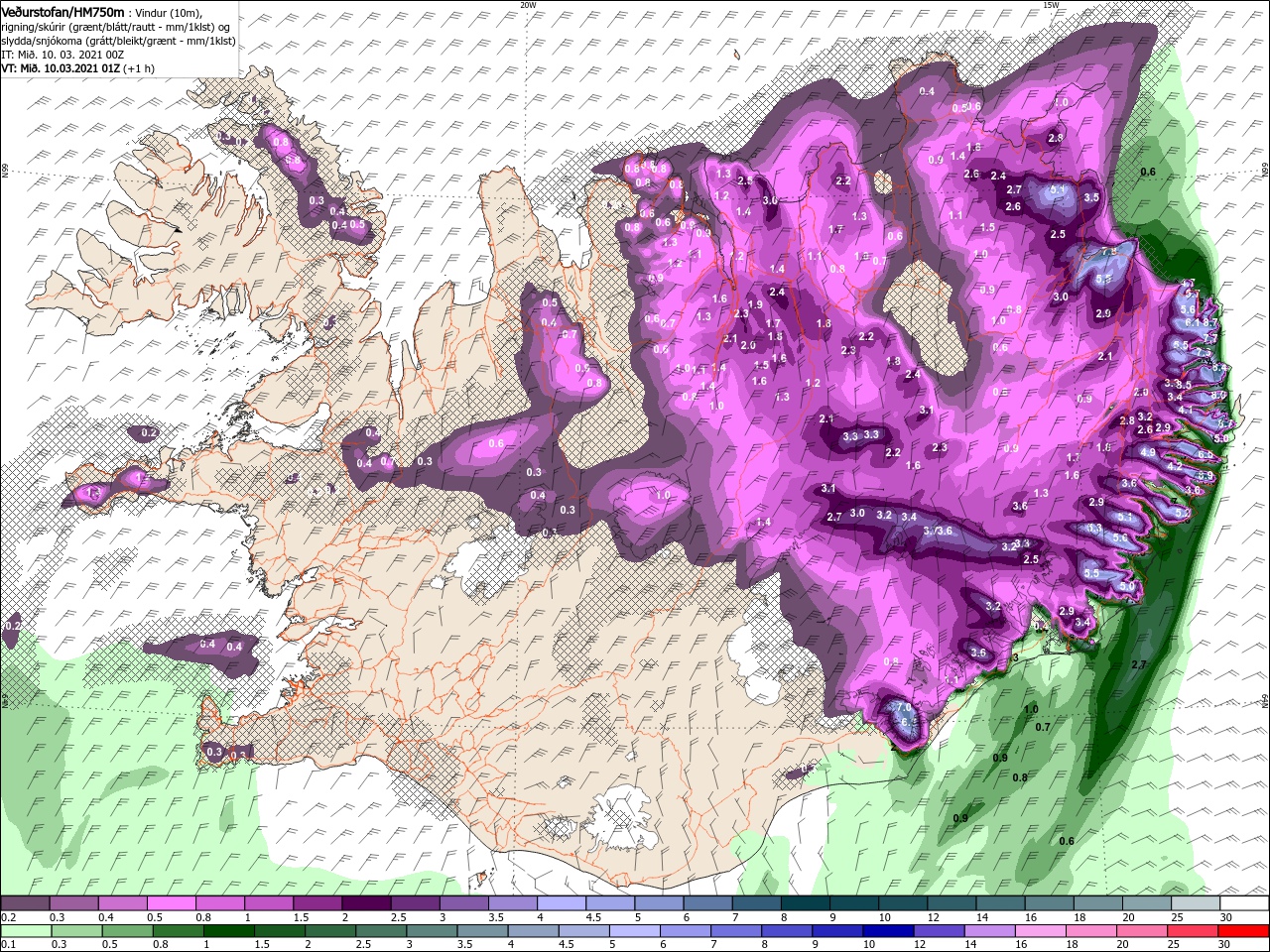1270x952 pixels.
Task: Click the 0.2 label in upper legend row
Action: click(x=7, y=917)
